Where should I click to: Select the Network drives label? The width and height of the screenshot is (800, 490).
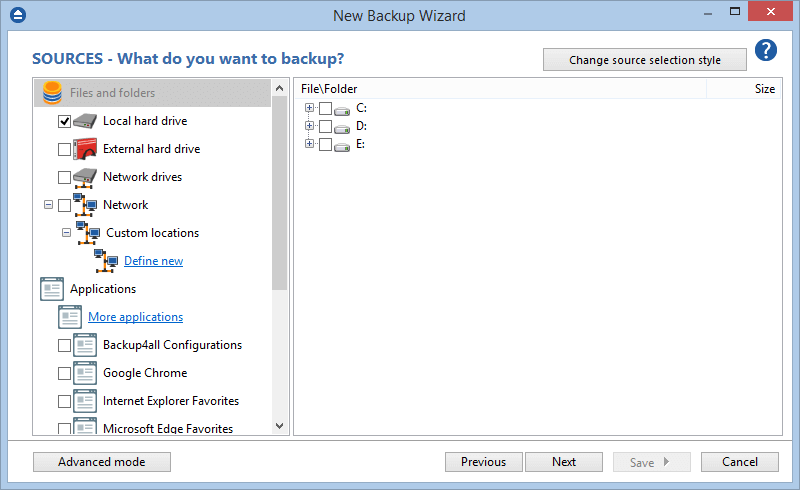(x=142, y=177)
